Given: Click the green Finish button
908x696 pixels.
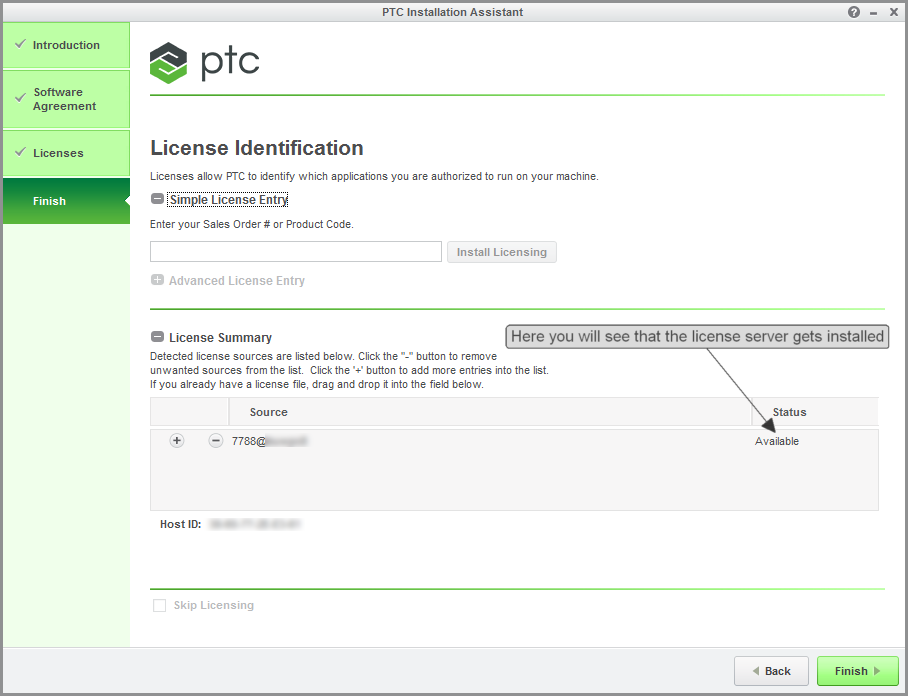Looking at the screenshot, I should click(x=858, y=671).
